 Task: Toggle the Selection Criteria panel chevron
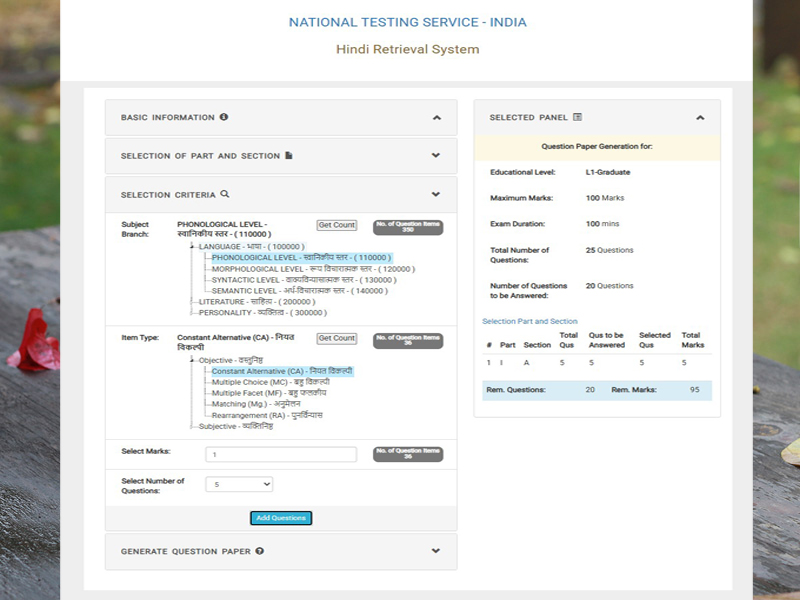pos(436,194)
